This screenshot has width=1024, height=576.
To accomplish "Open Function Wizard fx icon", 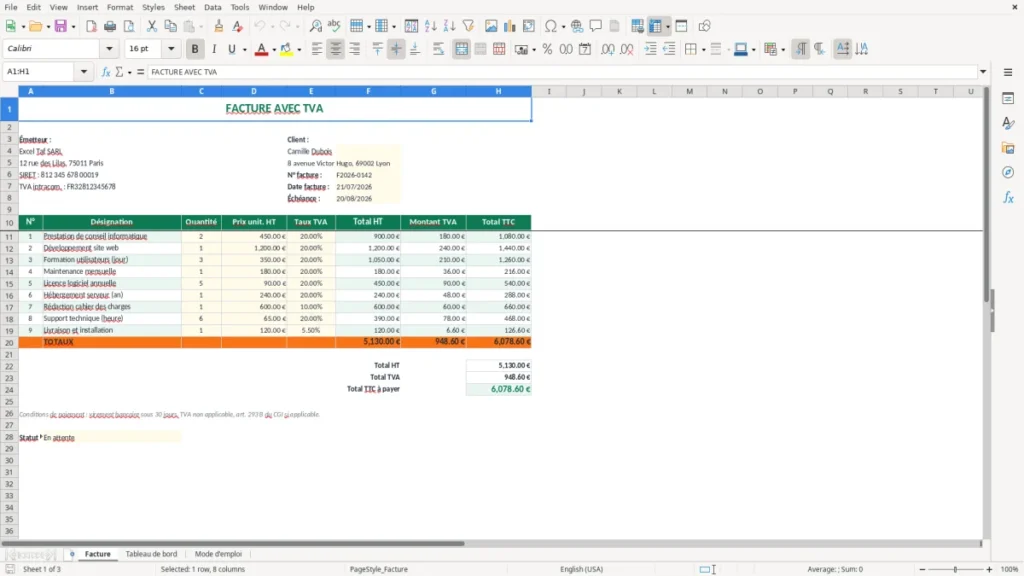I will tap(106, 72).
